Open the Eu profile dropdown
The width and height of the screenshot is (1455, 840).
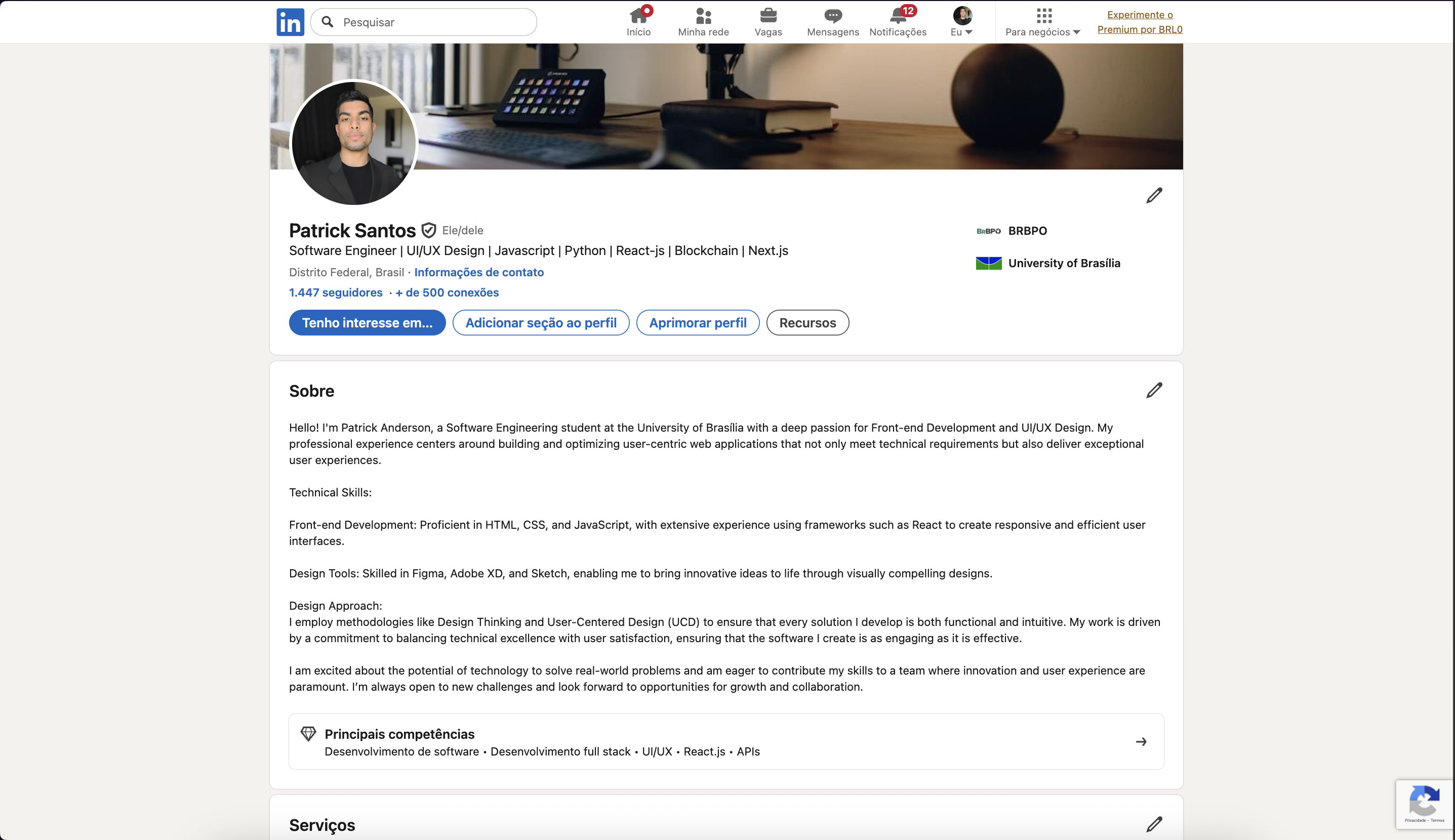click(959, 20)
